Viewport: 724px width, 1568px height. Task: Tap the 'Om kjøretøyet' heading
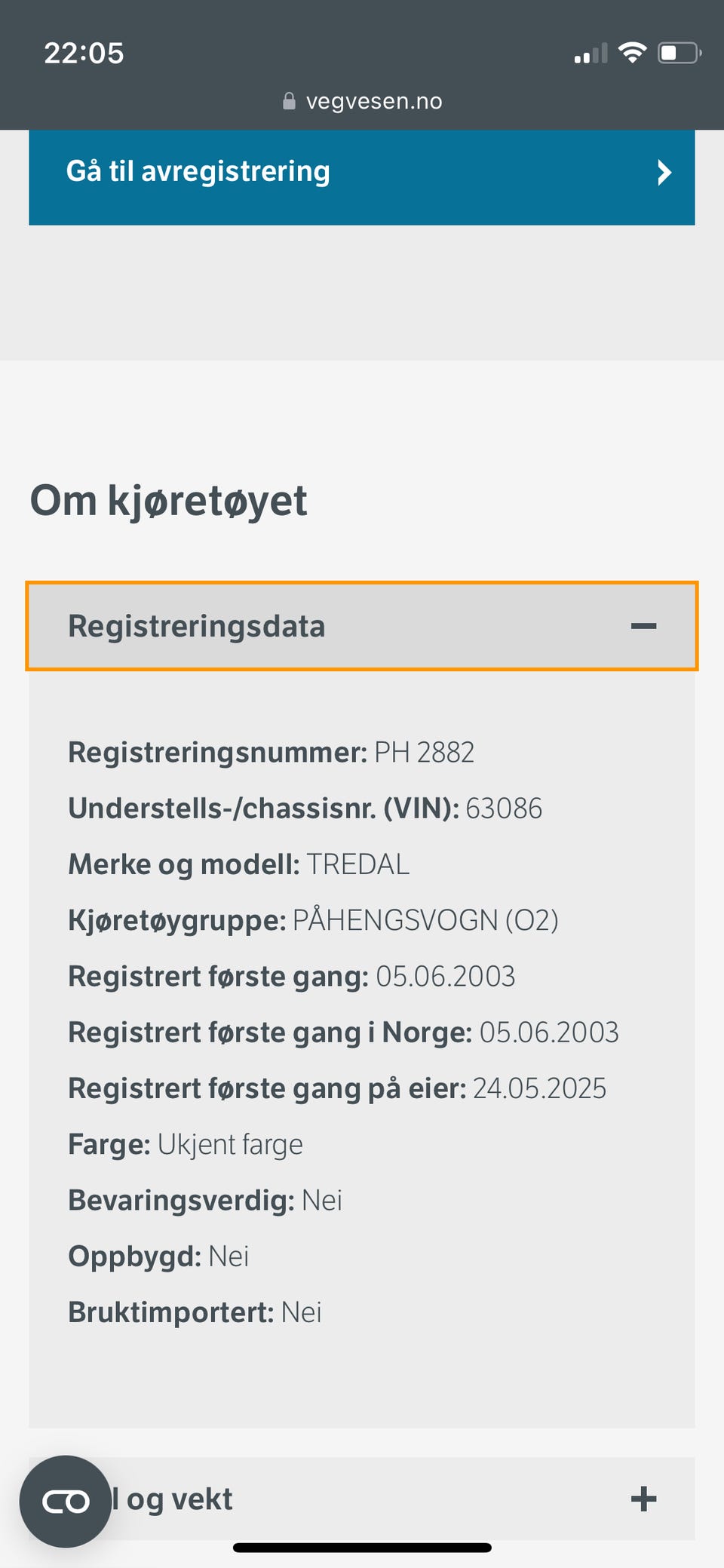click(x=169, y=501)
